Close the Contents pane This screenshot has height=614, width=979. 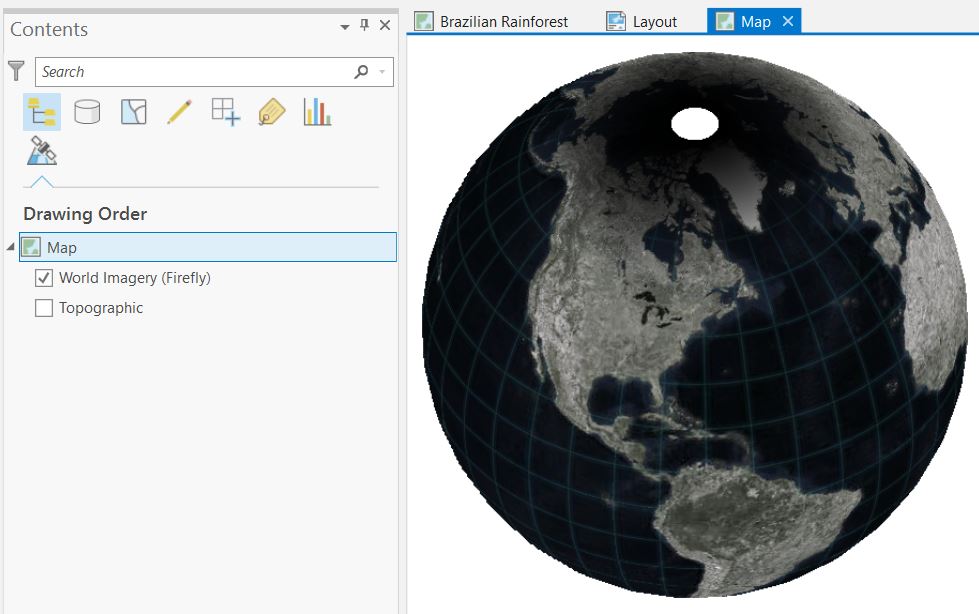coord(385,25)
